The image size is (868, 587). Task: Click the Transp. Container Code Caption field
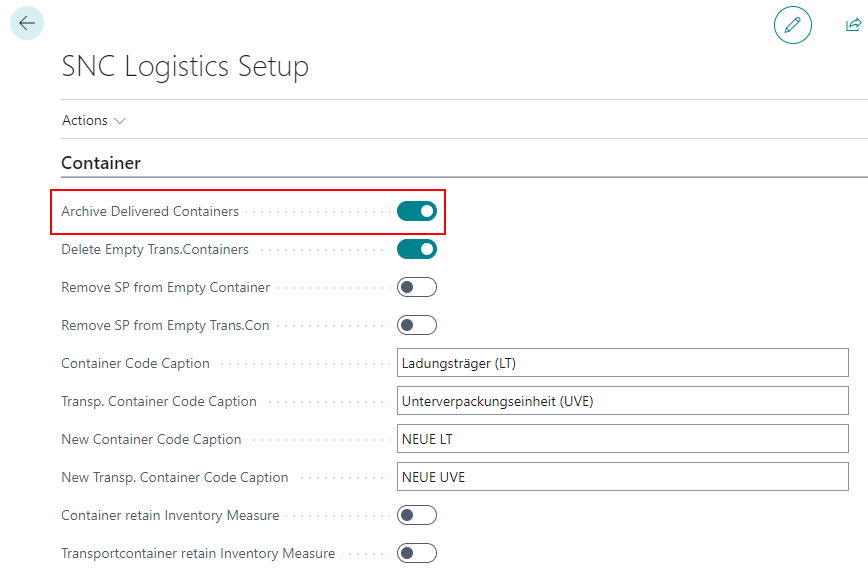(622, 401)
